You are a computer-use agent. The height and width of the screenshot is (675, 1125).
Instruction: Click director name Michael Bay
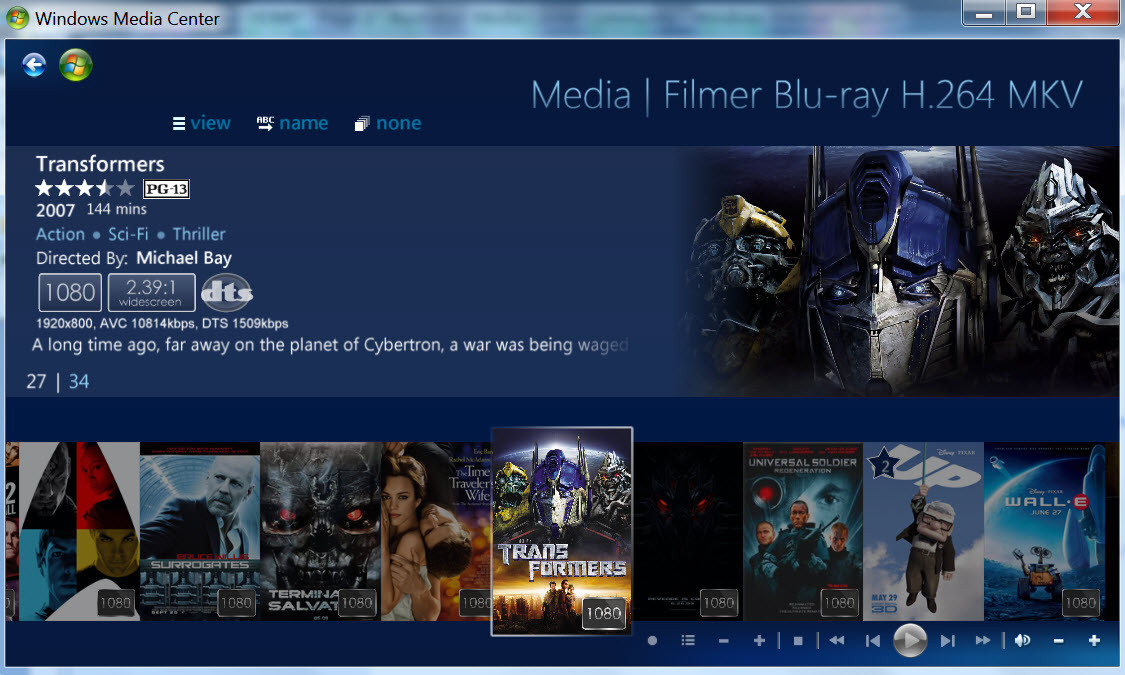[184, 258]
